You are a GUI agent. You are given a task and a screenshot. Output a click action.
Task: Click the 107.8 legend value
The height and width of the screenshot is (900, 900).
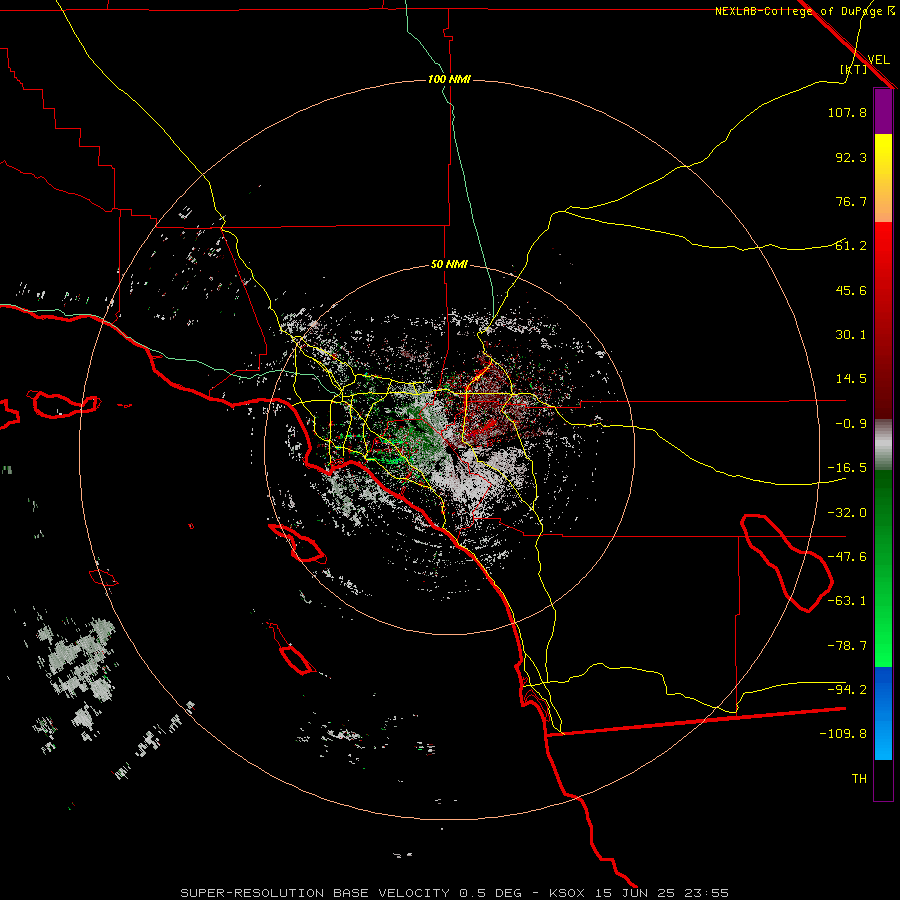coord(847,112)
